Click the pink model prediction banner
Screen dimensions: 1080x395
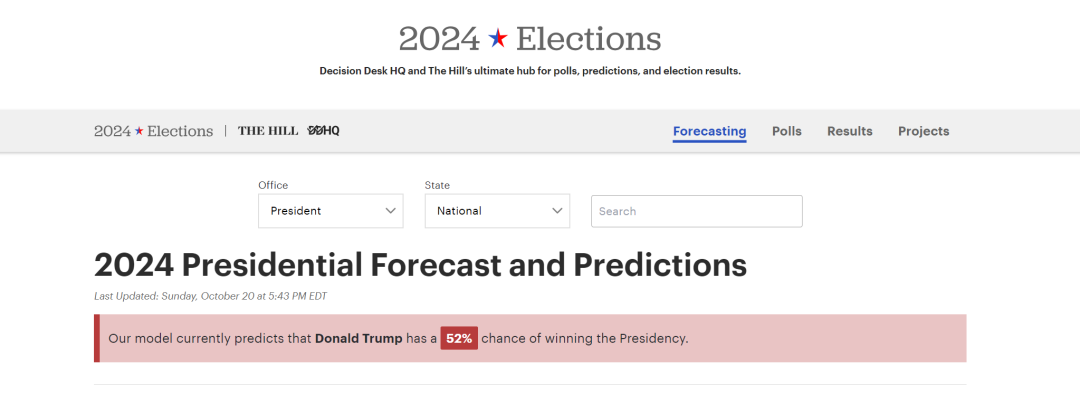pyautogui.click(x=530, y=338)
